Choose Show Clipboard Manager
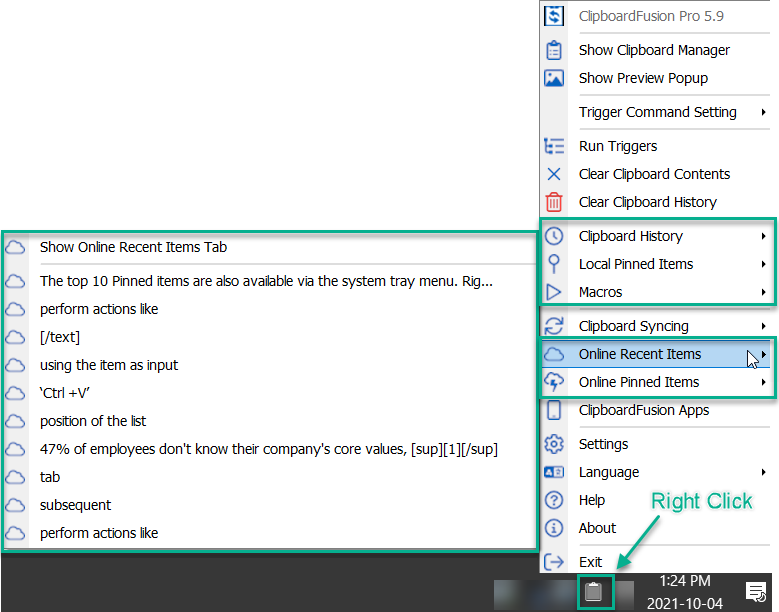The width and height of the screenshot is (779, 612). point(655,50)
